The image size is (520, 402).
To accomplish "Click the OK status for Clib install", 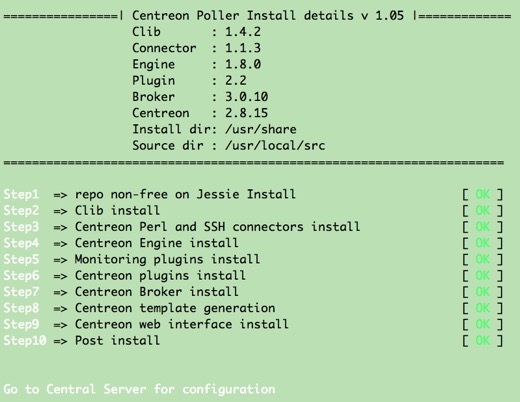I will 483,211.
